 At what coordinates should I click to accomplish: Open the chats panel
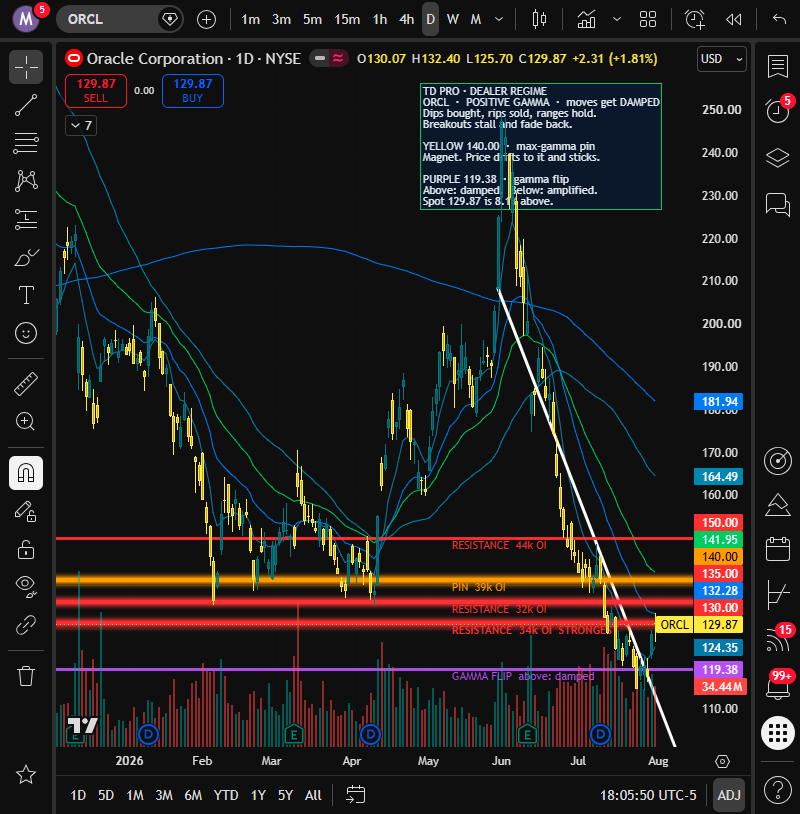tap(777, 204)
